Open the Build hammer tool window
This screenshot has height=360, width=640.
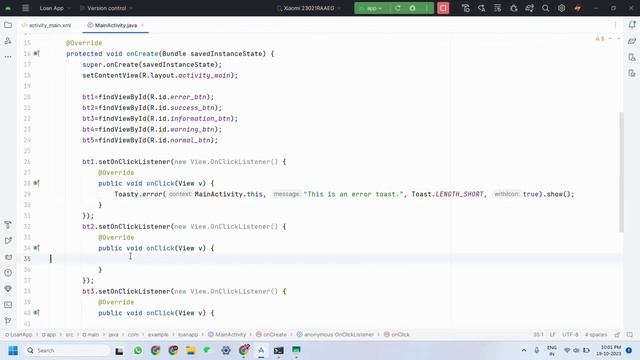(8, 225)
